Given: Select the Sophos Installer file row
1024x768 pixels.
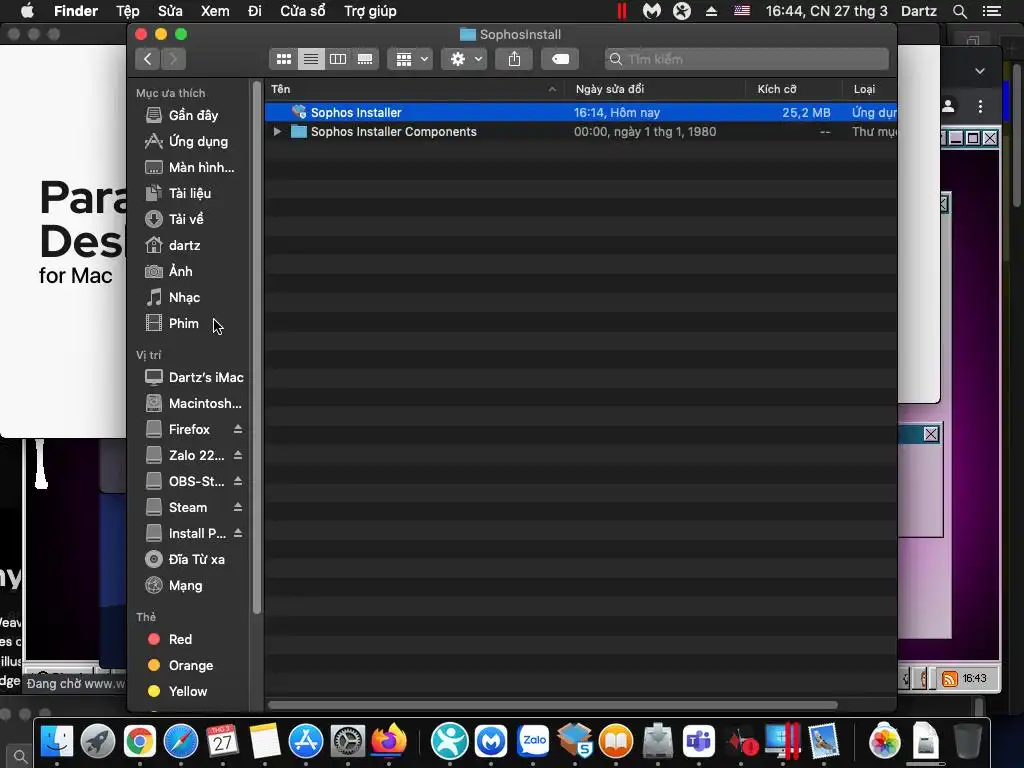Looking at the screenshot, I should click(581, 112).
